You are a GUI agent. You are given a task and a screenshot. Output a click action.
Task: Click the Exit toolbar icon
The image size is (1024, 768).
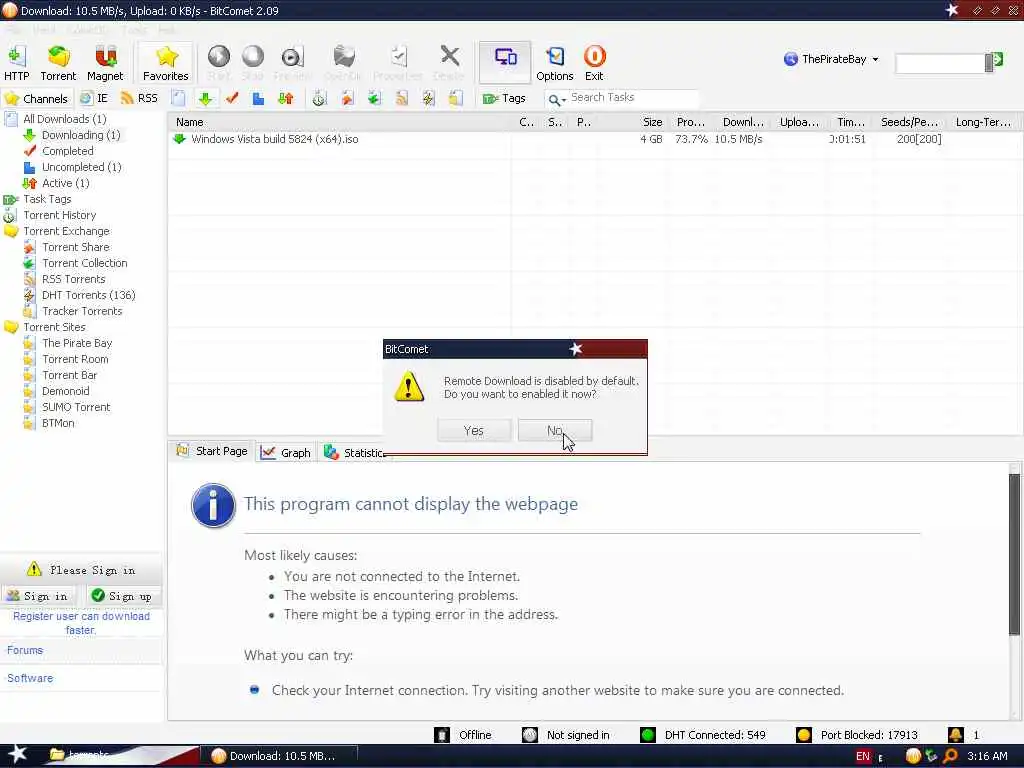[x=594, y=63]
